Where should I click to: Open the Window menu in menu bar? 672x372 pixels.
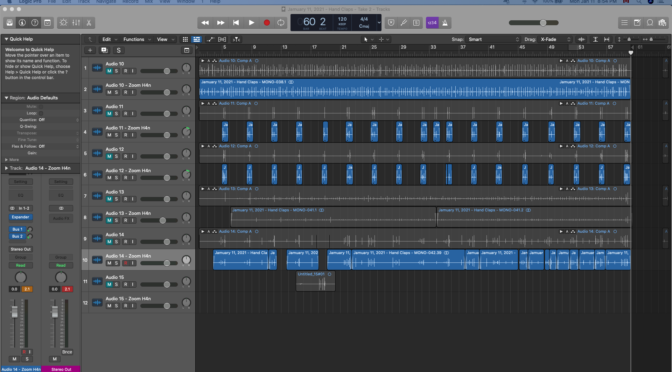(x=186, y=2)
